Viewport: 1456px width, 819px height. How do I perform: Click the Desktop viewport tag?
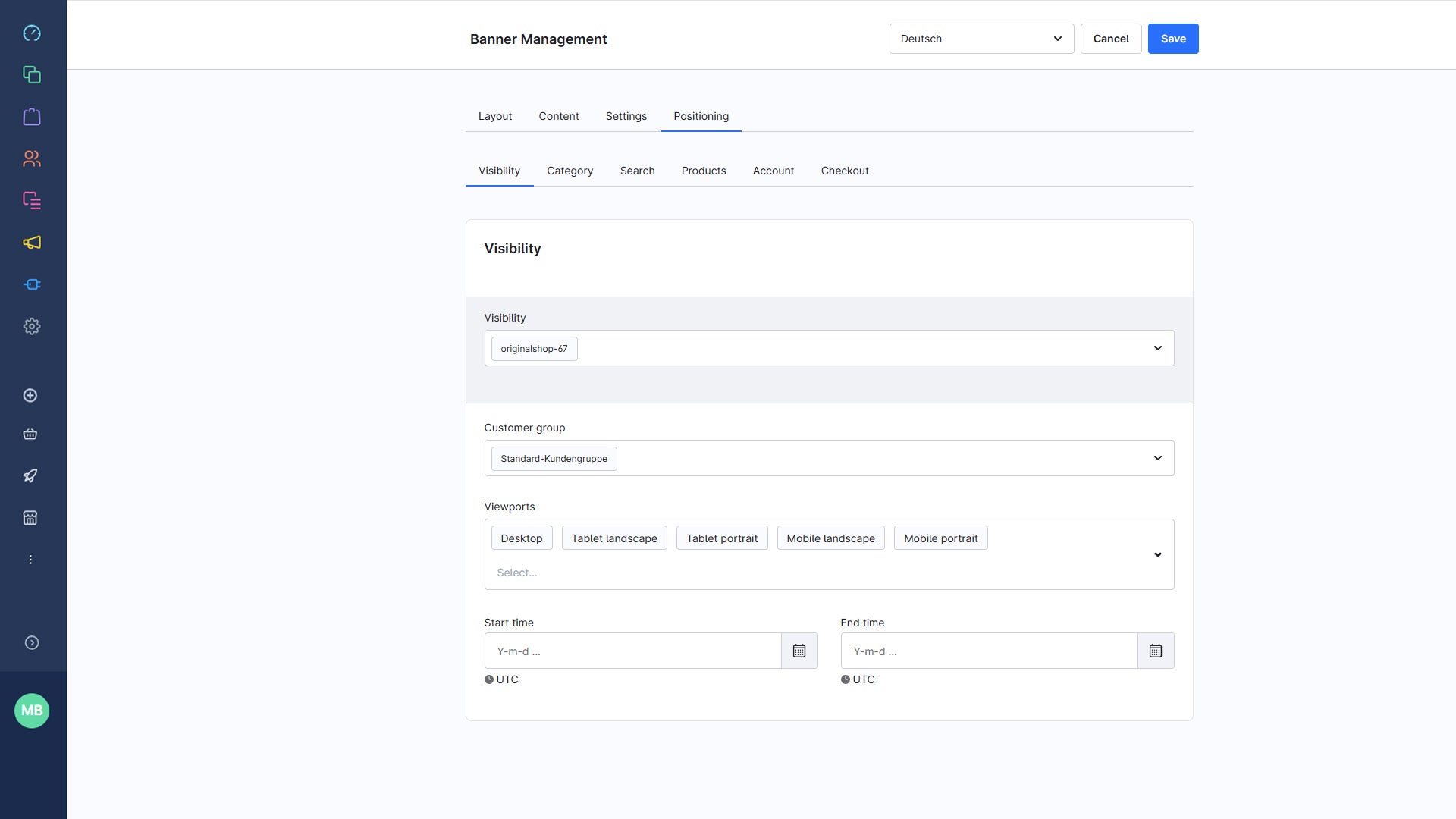click(x=522, y=538)
